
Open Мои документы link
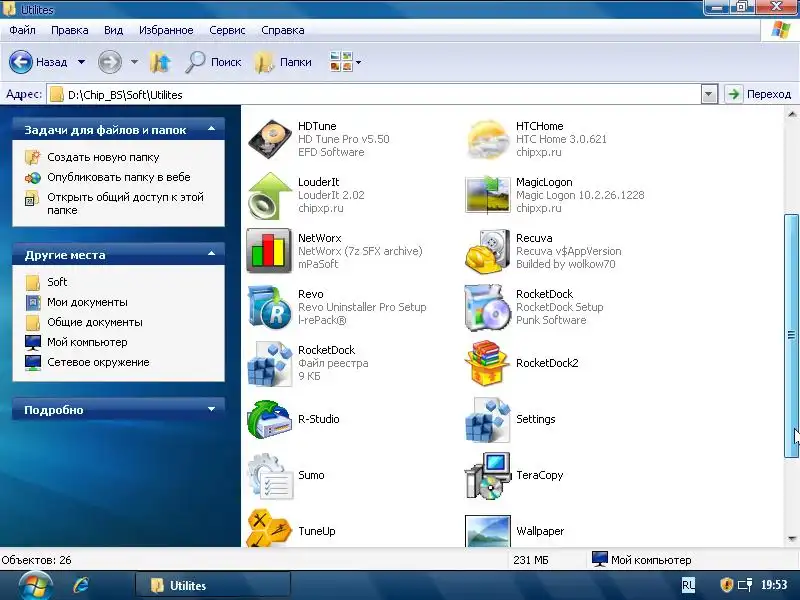tap(87, 302)
